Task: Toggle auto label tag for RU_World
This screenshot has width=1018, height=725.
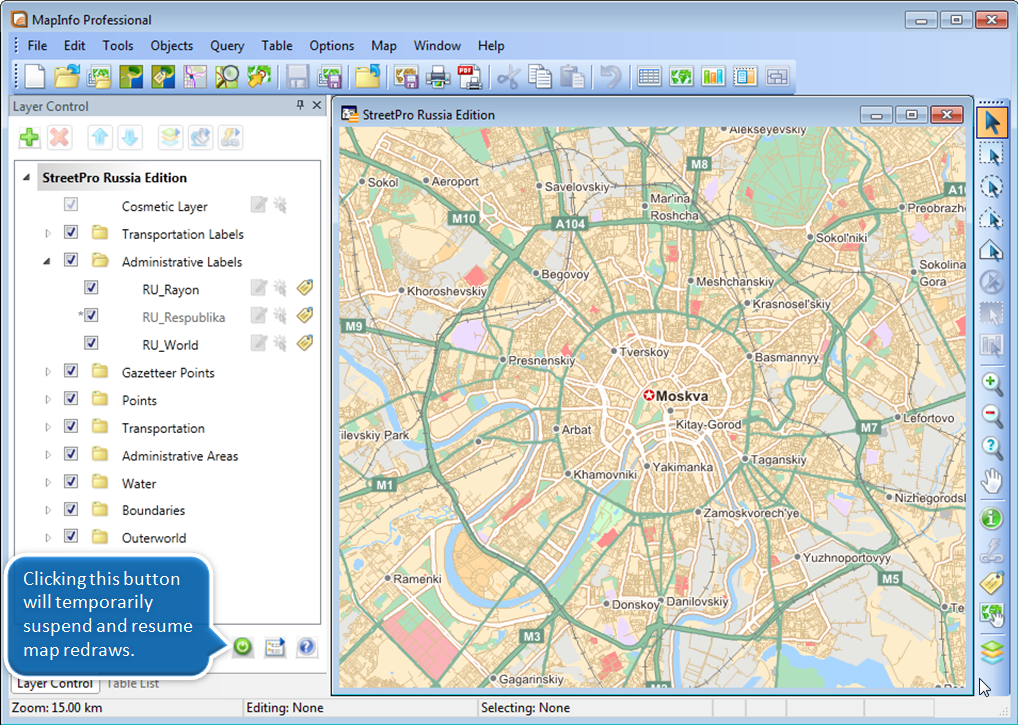Action: 305,342
